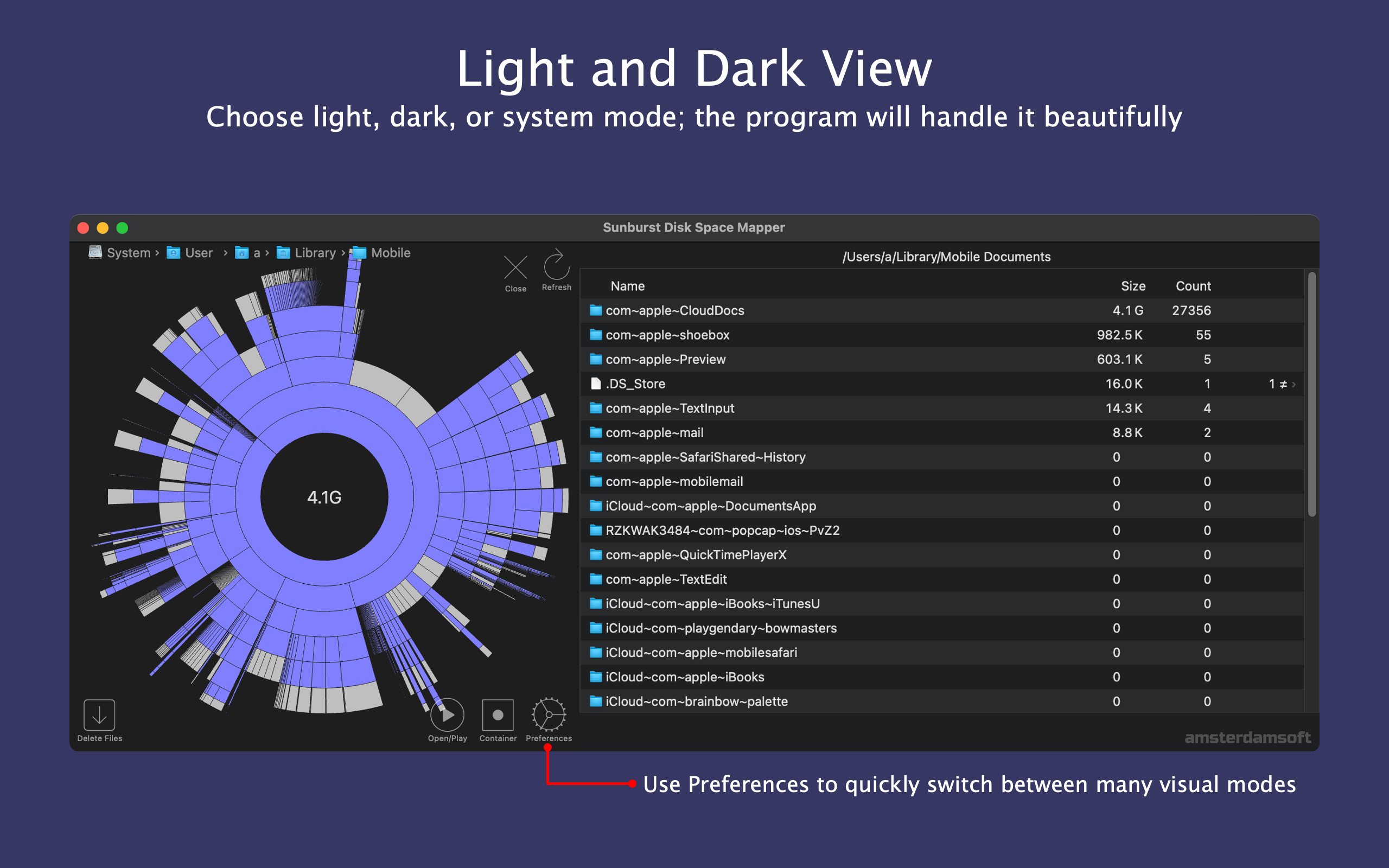This screenshot has height=868, width=1389.
Task: Click the amsterdamsoft label in the window footer
Action: tap(1248, 737)
